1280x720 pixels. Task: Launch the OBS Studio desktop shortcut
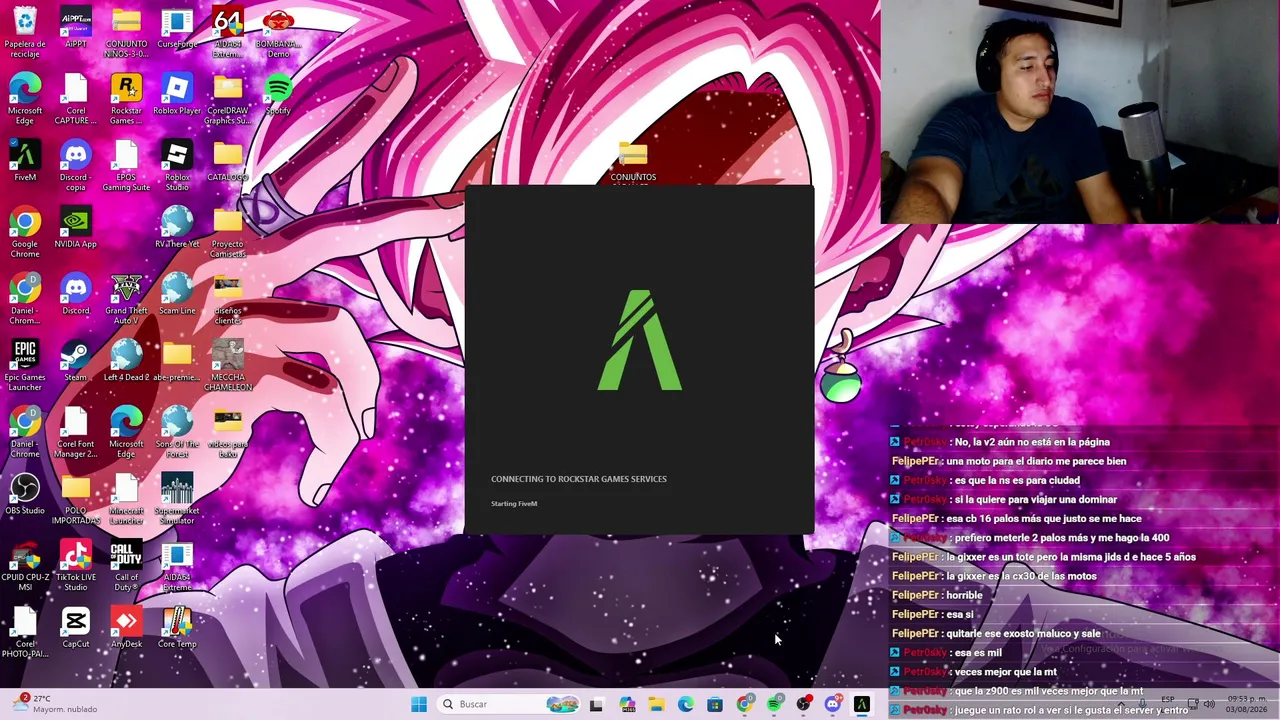click(x=25, y=495)
